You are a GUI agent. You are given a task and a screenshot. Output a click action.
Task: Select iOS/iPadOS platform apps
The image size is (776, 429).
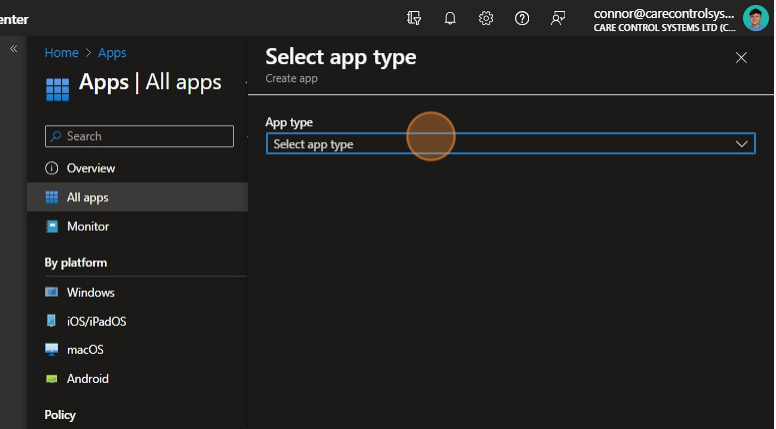(96, 321)
